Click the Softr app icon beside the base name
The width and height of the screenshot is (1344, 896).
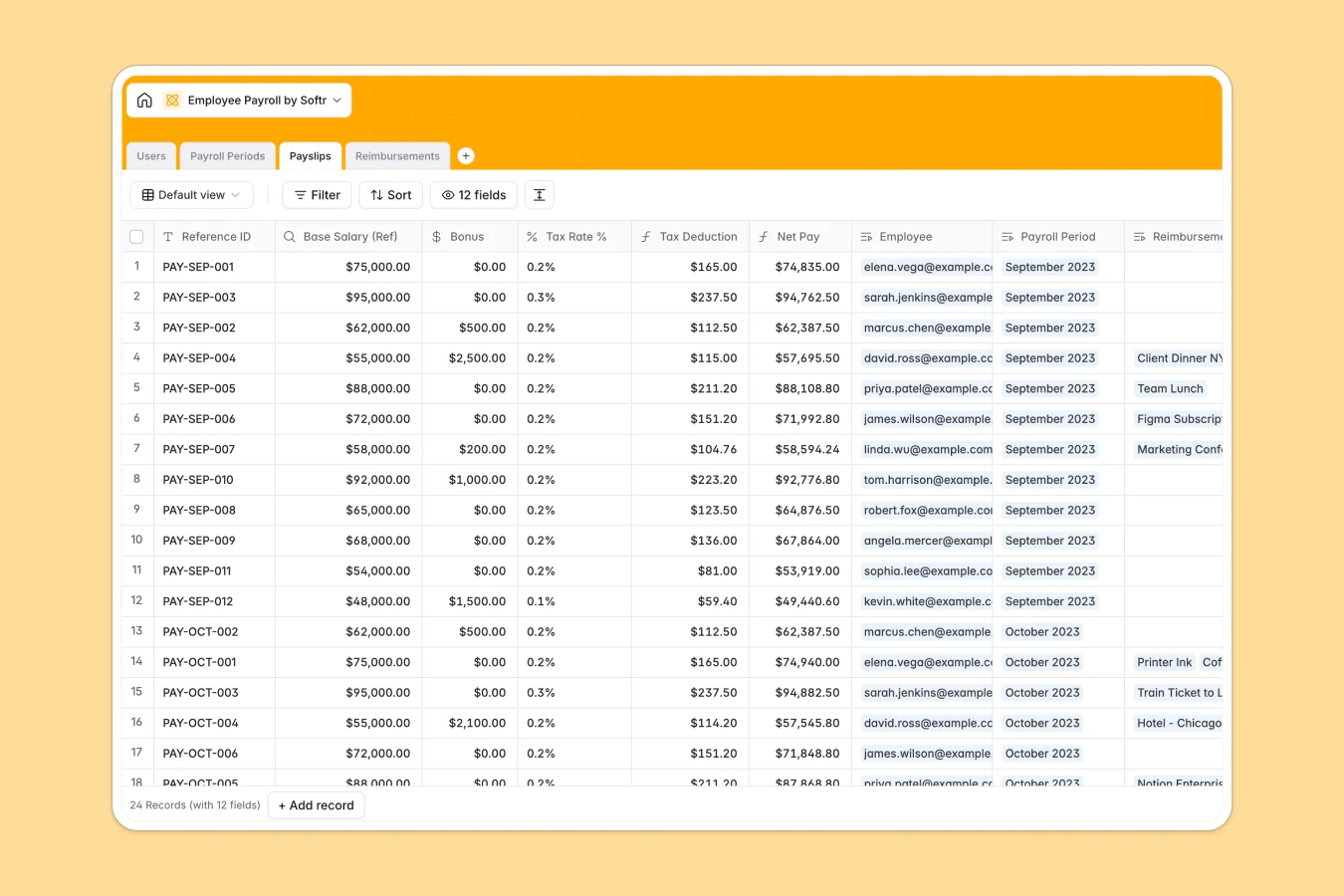click(171, 100)
